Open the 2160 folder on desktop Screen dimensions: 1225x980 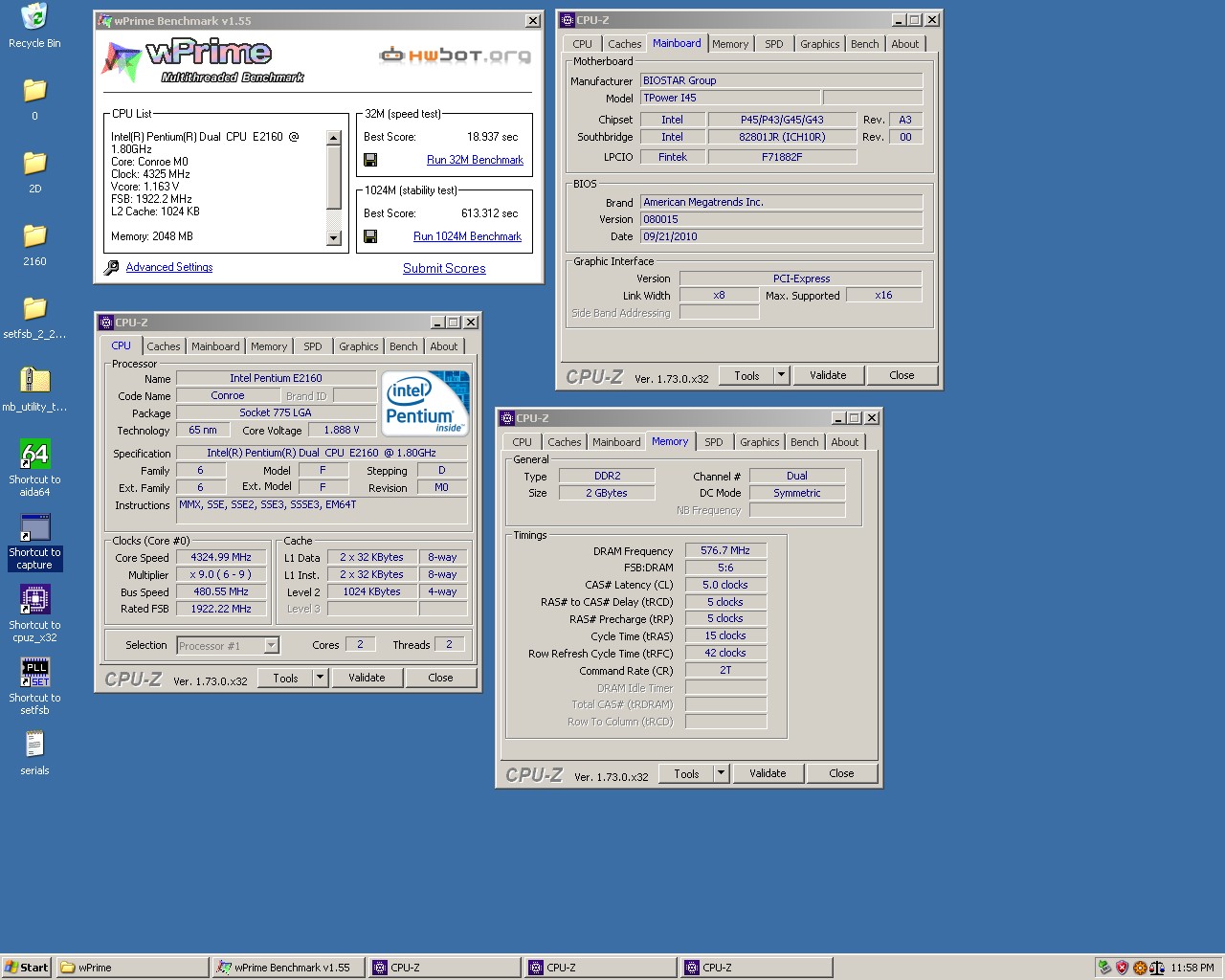pos(34,235)
